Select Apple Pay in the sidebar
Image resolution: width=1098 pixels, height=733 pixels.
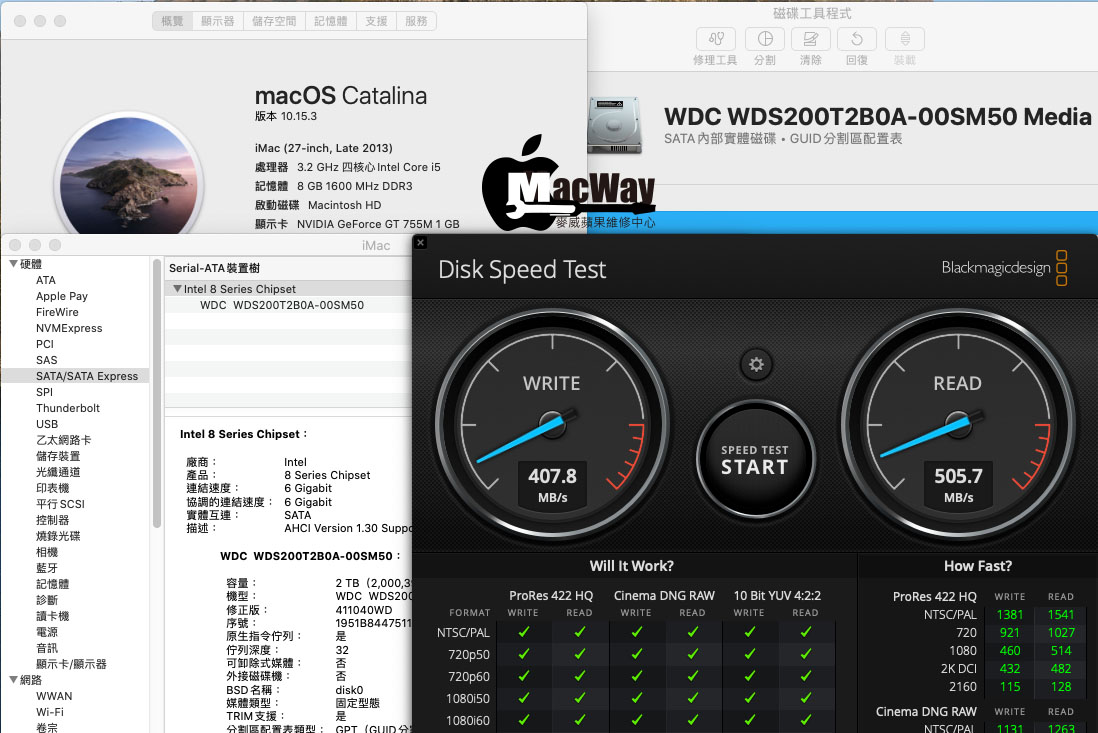(62, 296)
